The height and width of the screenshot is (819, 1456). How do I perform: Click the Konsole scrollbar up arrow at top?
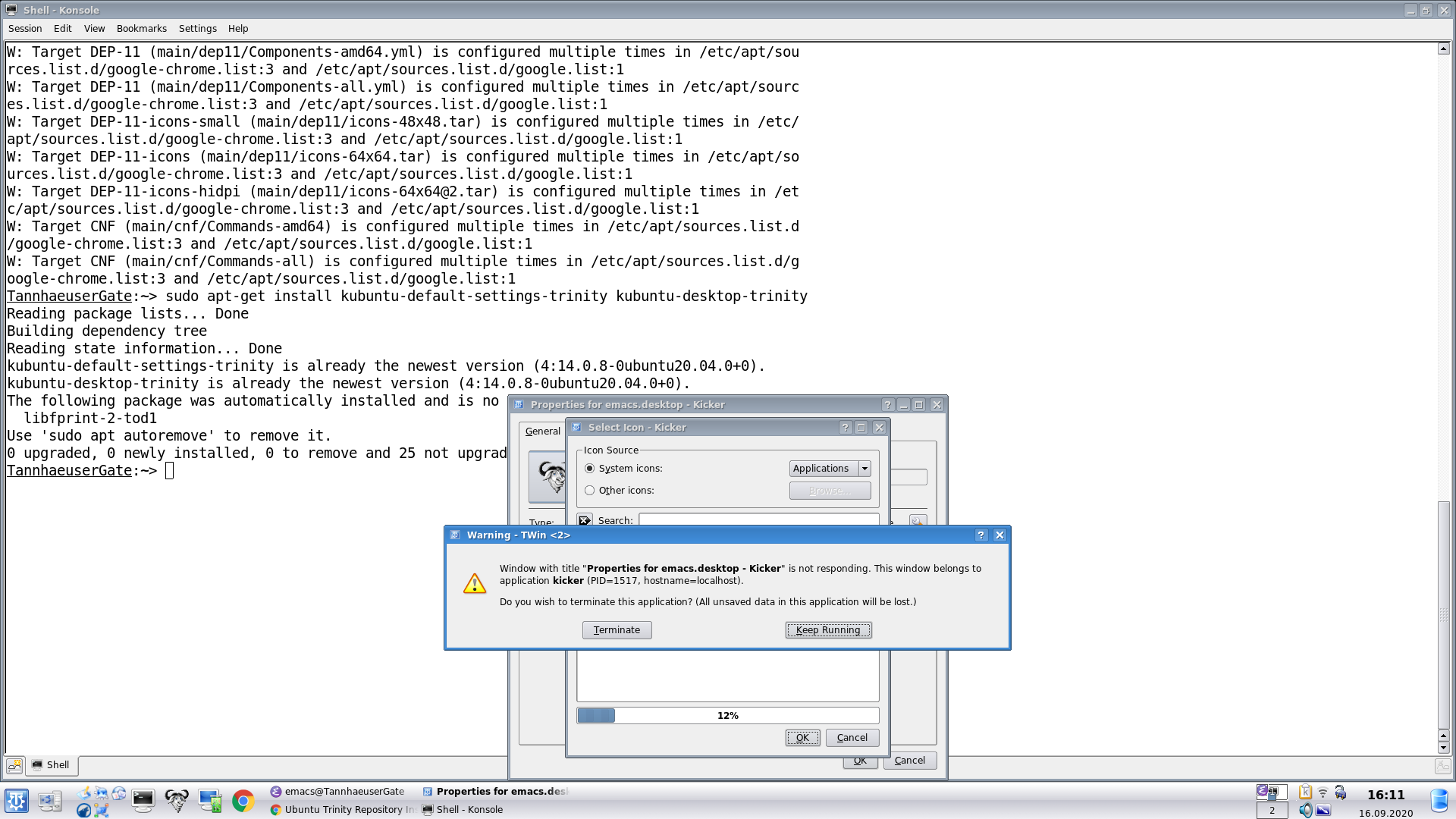1444,49
